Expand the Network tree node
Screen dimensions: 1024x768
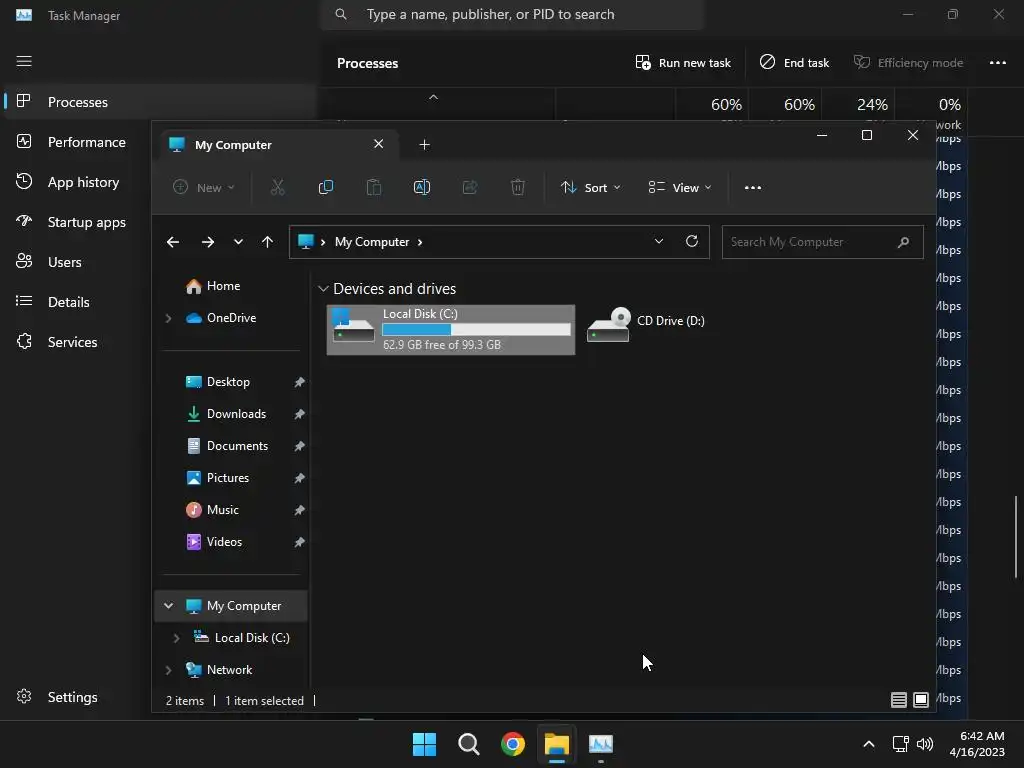coord(168,670)
